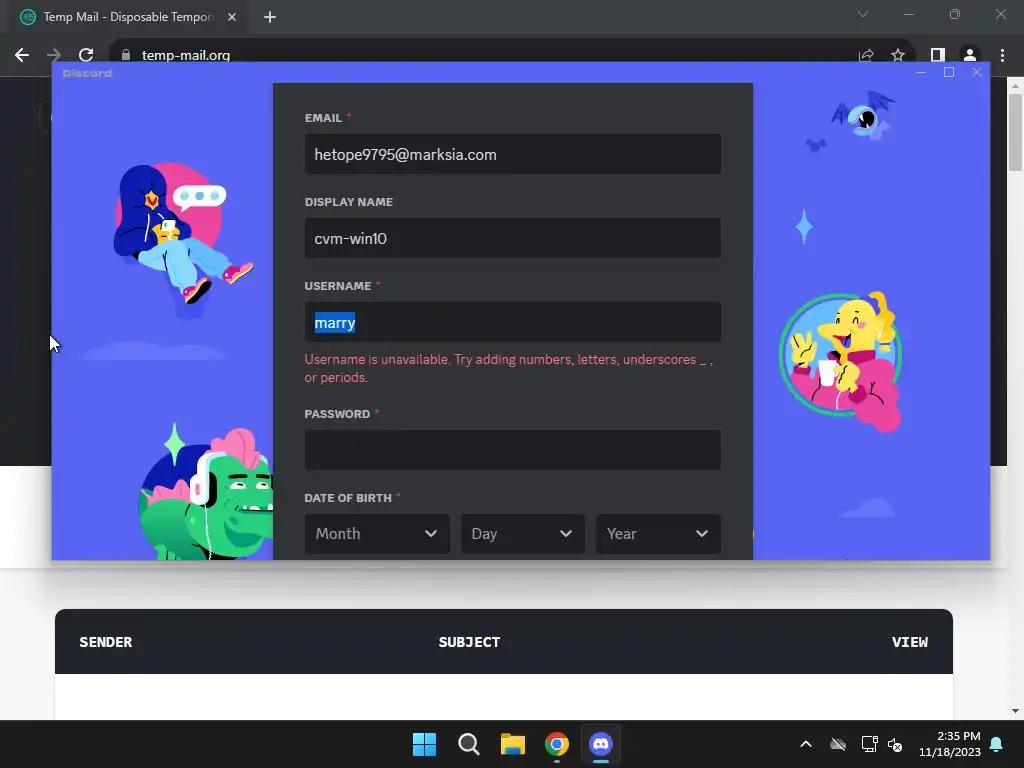Click the Discord title bar logo text

pos(88,73)
